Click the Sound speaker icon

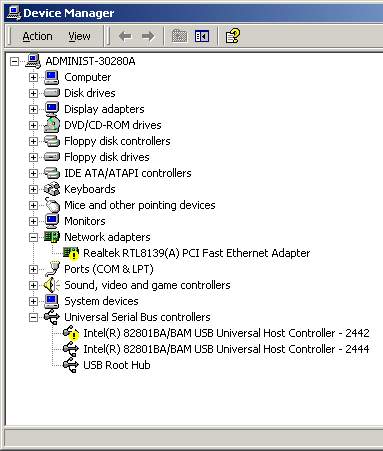[52, 285]
